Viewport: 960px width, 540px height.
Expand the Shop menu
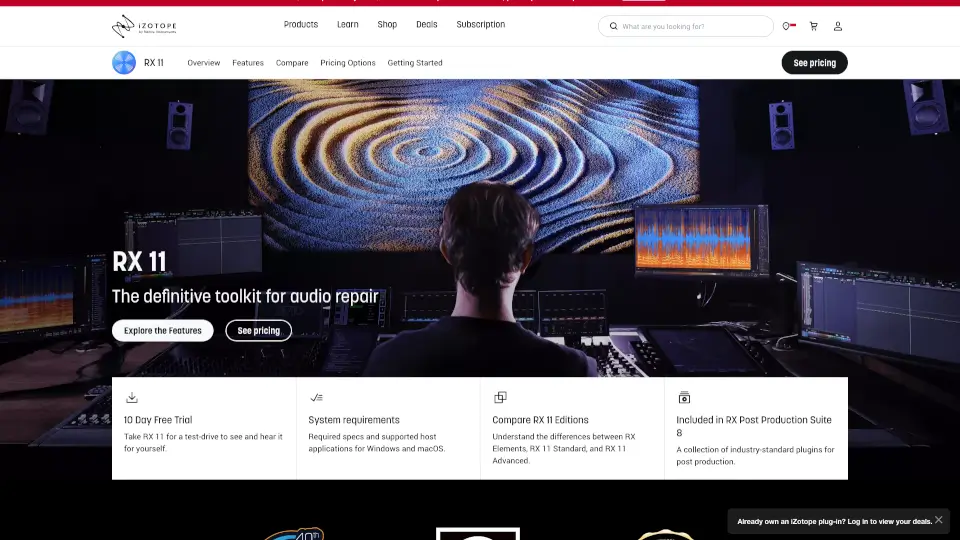coord(387,25)
